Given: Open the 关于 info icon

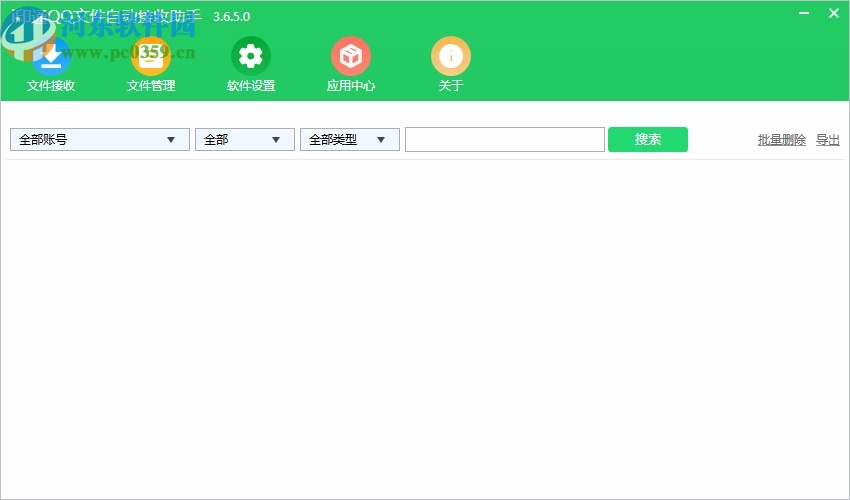Looking at the screenshot, I should pos(450,56).
